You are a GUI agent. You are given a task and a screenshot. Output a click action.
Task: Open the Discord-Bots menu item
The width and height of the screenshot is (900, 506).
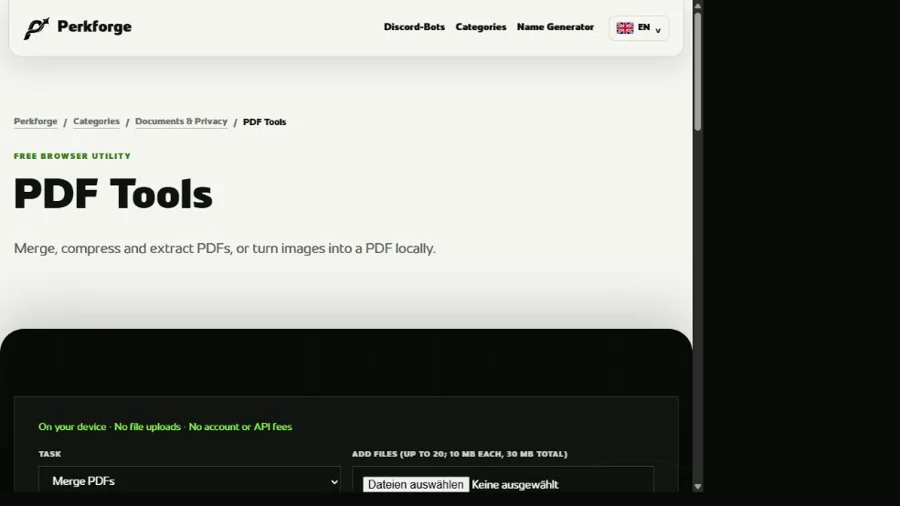(x=414, y=27)
